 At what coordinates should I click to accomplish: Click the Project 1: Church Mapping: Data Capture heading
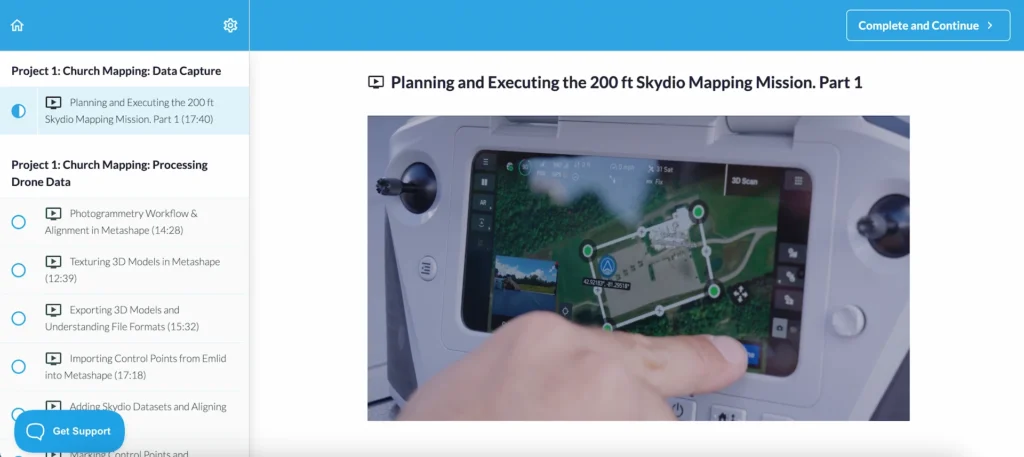pyautogui.click(x=116, y=71)
